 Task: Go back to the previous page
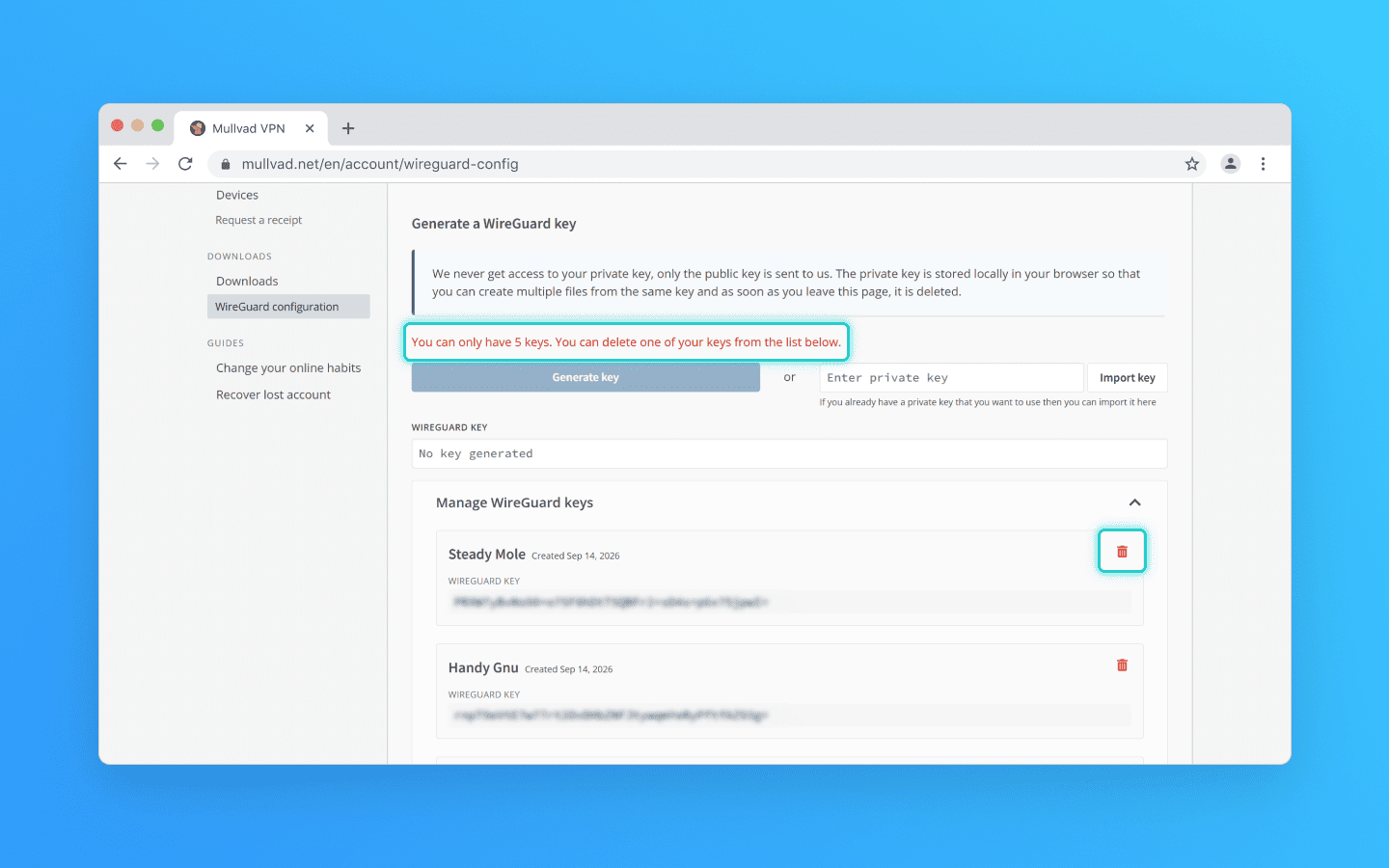121,164
